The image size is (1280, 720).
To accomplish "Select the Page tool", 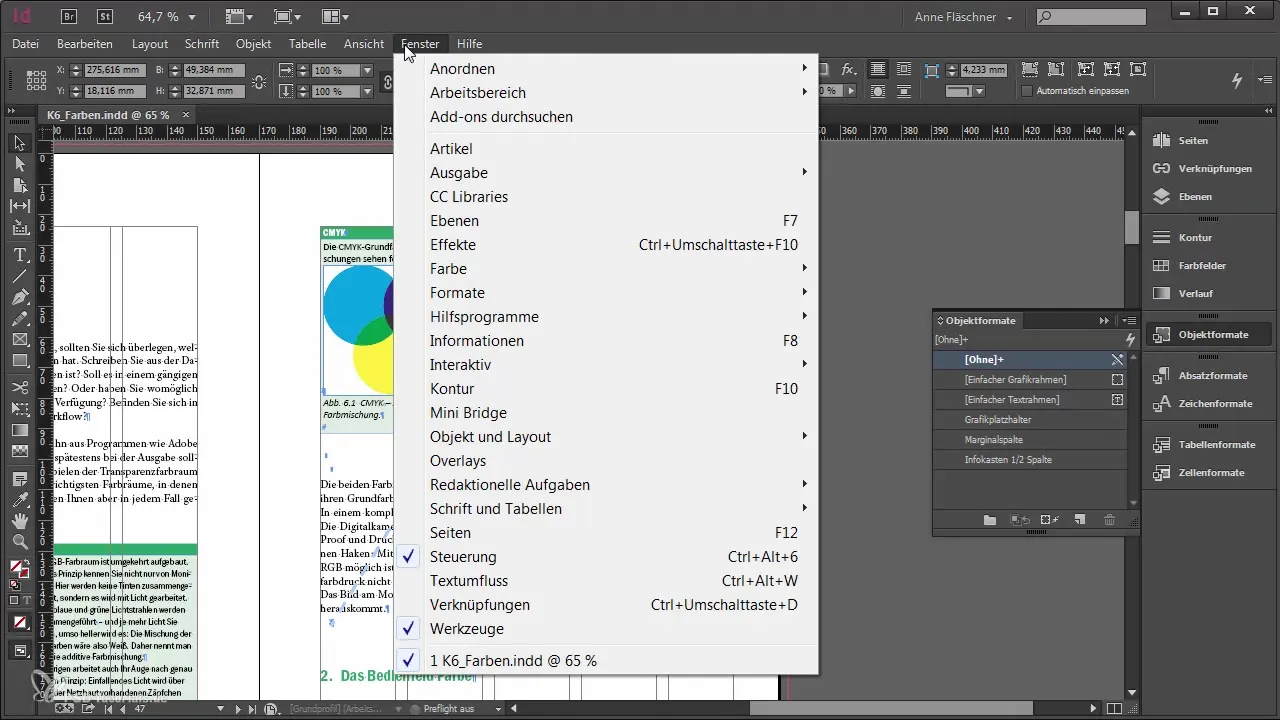I will tap(20, 185).
